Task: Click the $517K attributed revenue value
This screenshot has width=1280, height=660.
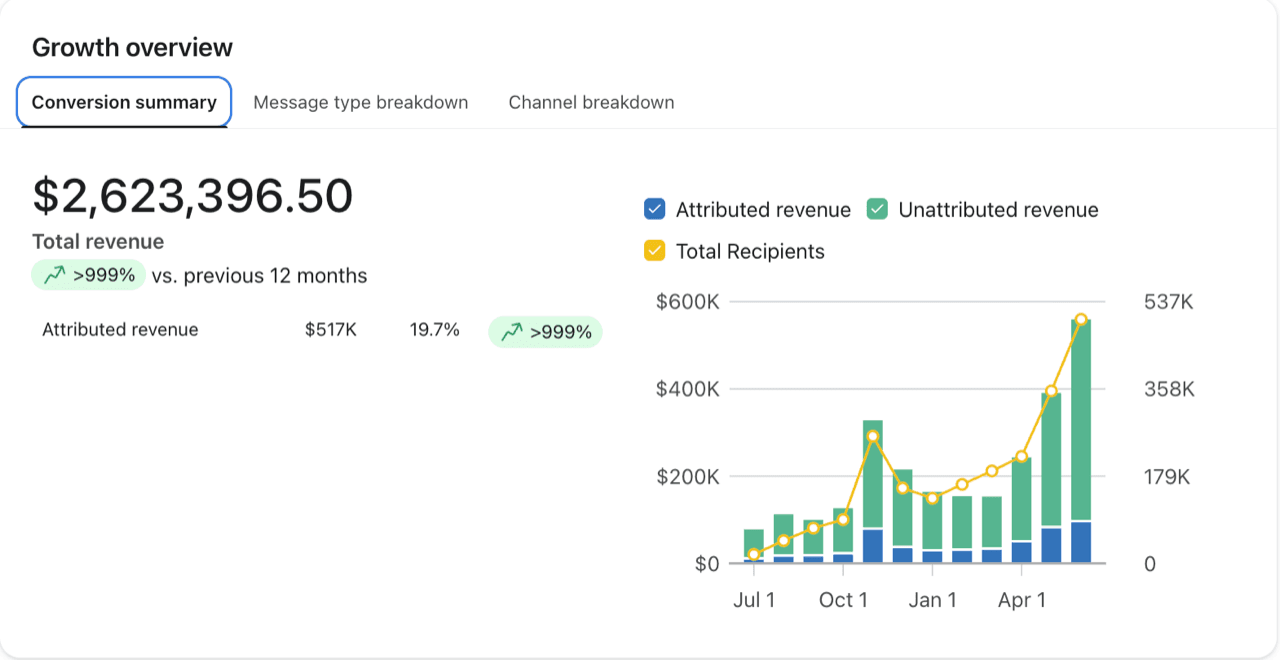Action: click(x=331, y=329)
